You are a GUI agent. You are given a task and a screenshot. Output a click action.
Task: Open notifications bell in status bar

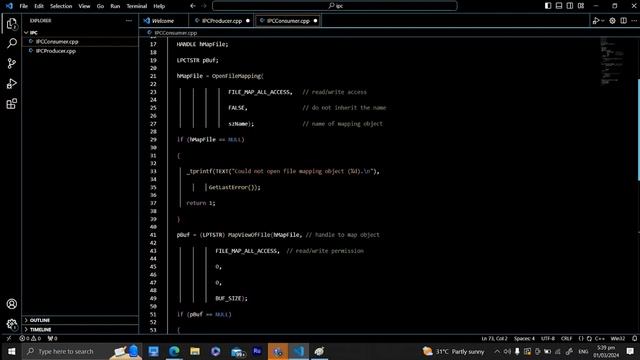pyautogui.click(x=634, y=338)
